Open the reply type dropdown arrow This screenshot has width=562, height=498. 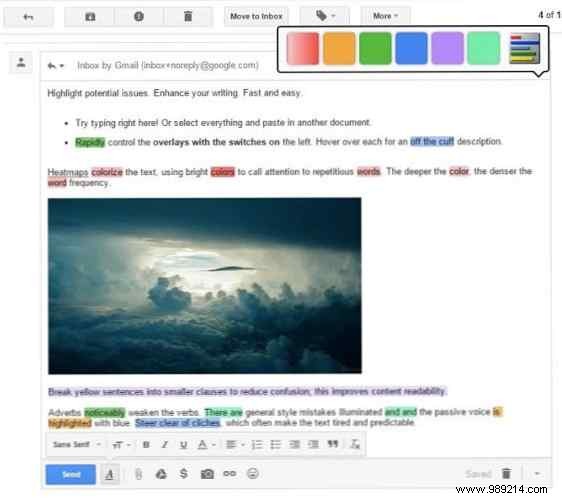coord(62,66)
